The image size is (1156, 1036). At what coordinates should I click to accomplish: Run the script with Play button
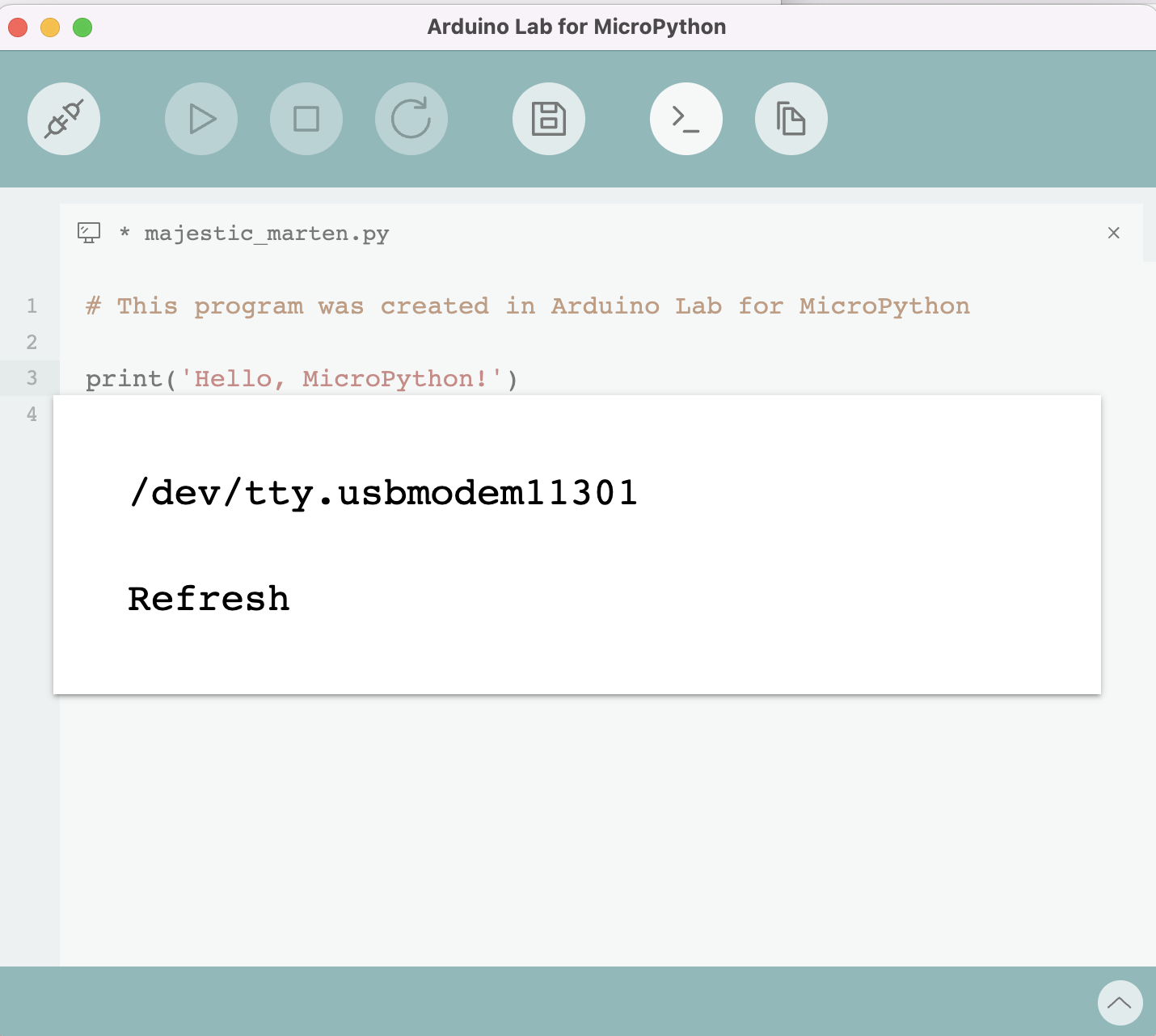[x=201, y=119]
